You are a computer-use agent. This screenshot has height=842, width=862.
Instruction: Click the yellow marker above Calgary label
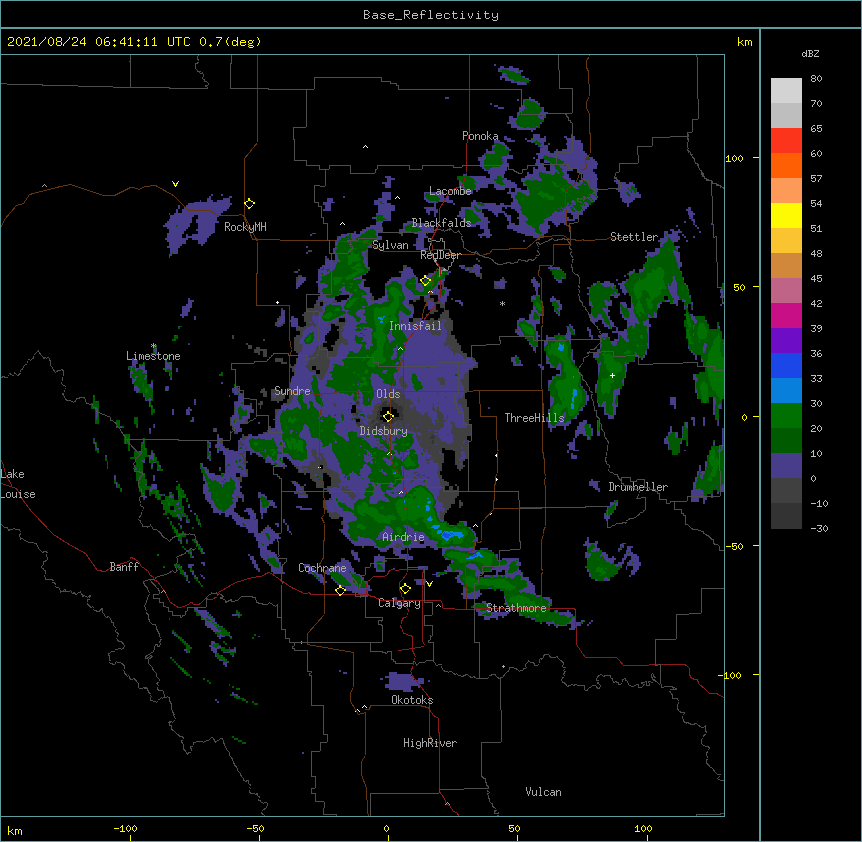coord(405,589)
